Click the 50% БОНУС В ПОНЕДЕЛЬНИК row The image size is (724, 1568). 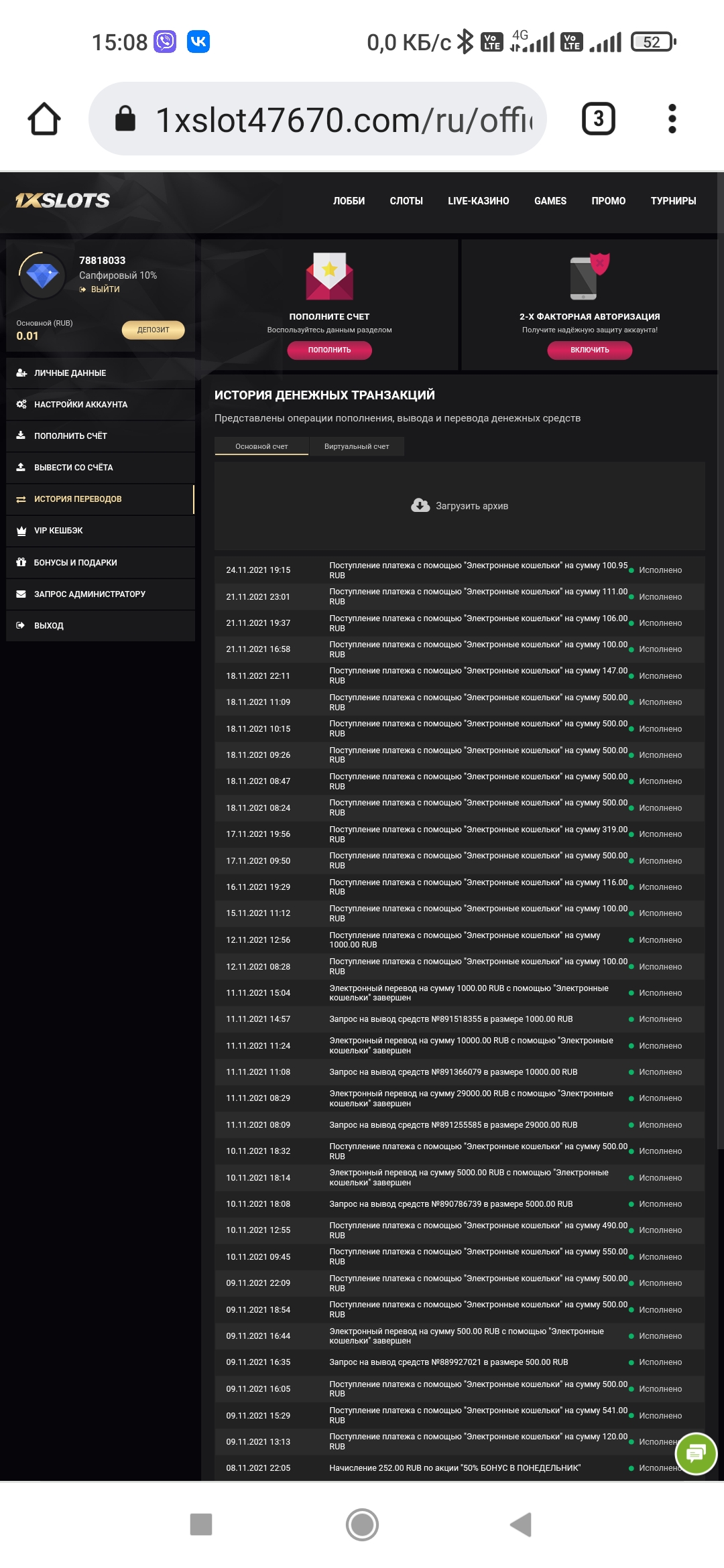tap(459, 1468)
